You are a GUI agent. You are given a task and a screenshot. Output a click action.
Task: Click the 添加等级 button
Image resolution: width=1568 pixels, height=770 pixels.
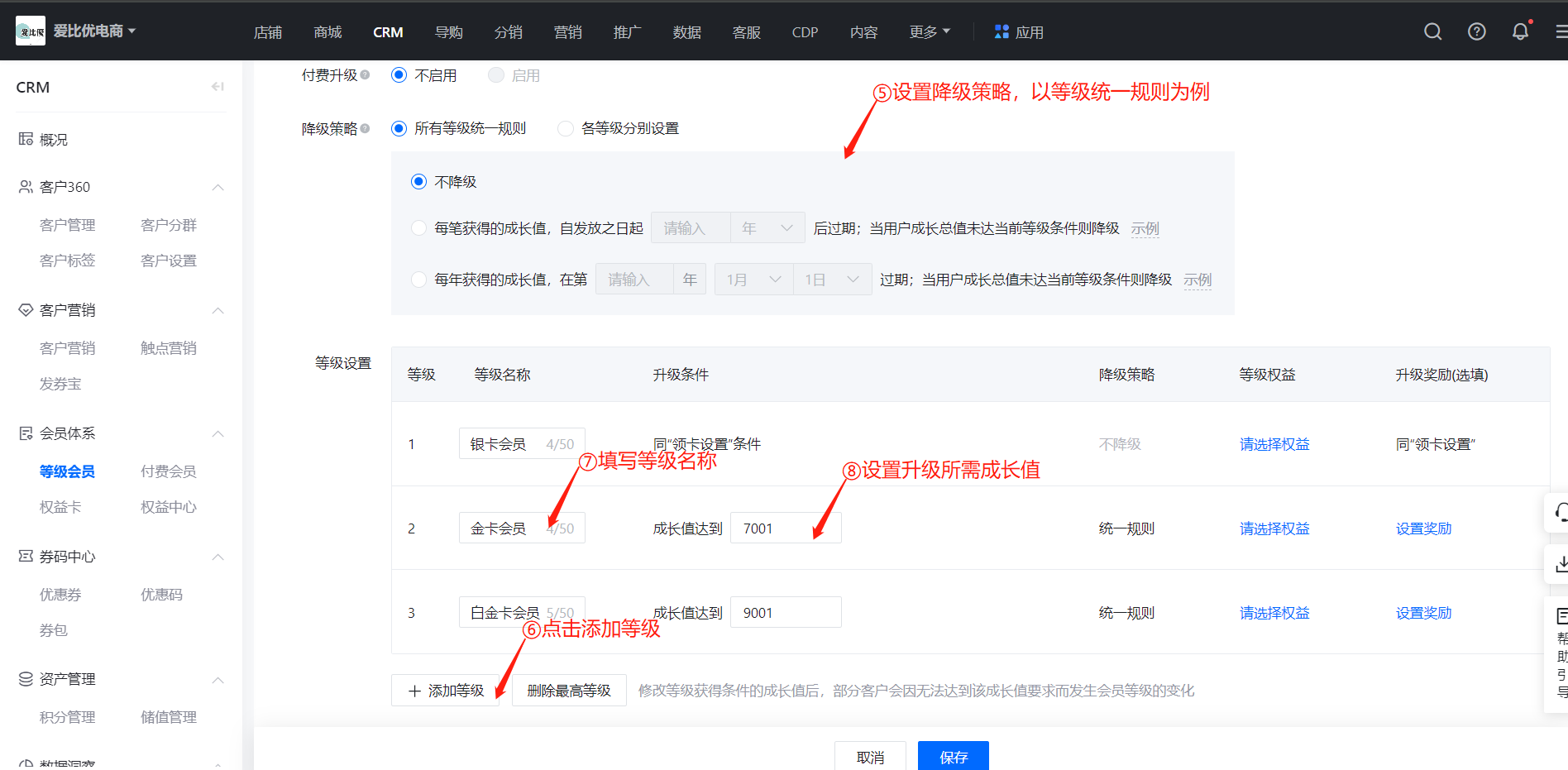[x=445, y=691]
